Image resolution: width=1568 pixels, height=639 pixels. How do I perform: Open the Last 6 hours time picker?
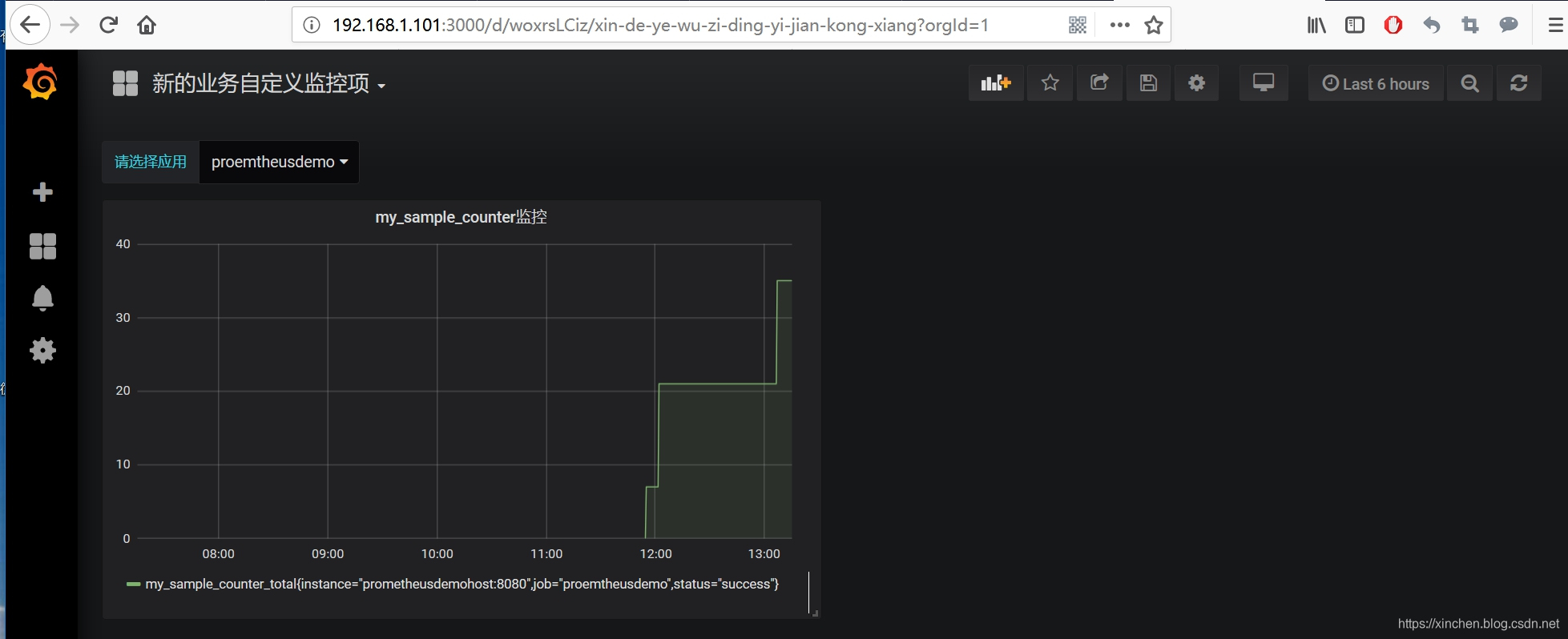pos(1376,83)
